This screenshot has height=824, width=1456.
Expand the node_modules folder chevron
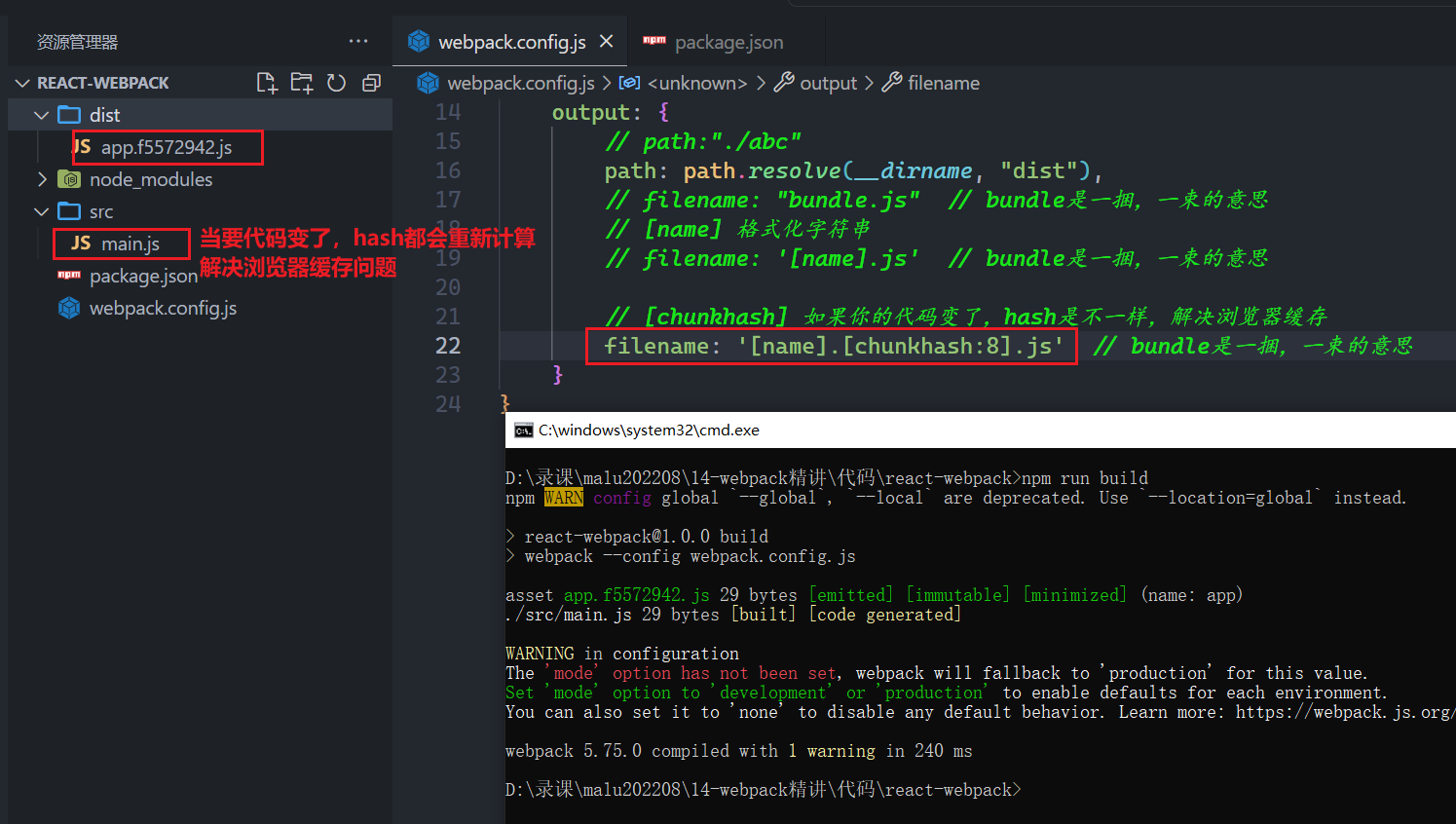pyautogui.click(x=41, y=179)
